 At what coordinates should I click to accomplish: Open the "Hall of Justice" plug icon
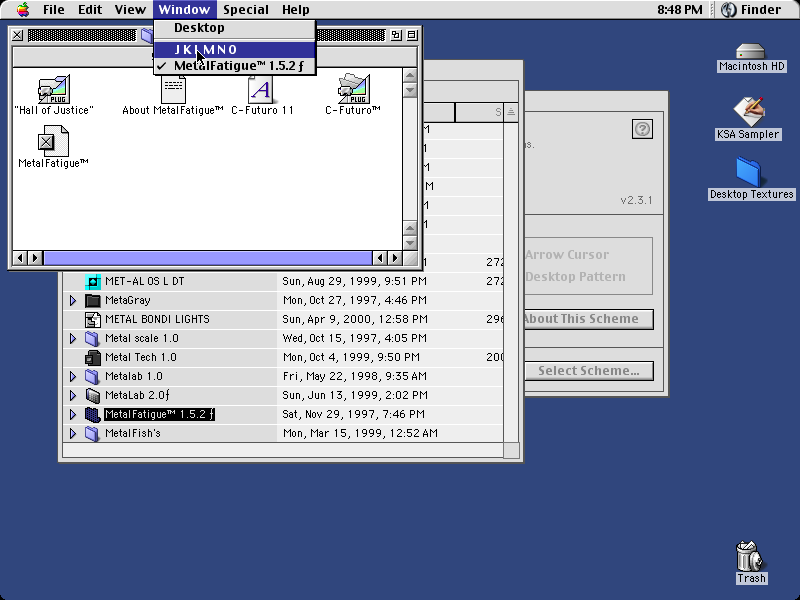pos(54,89)
